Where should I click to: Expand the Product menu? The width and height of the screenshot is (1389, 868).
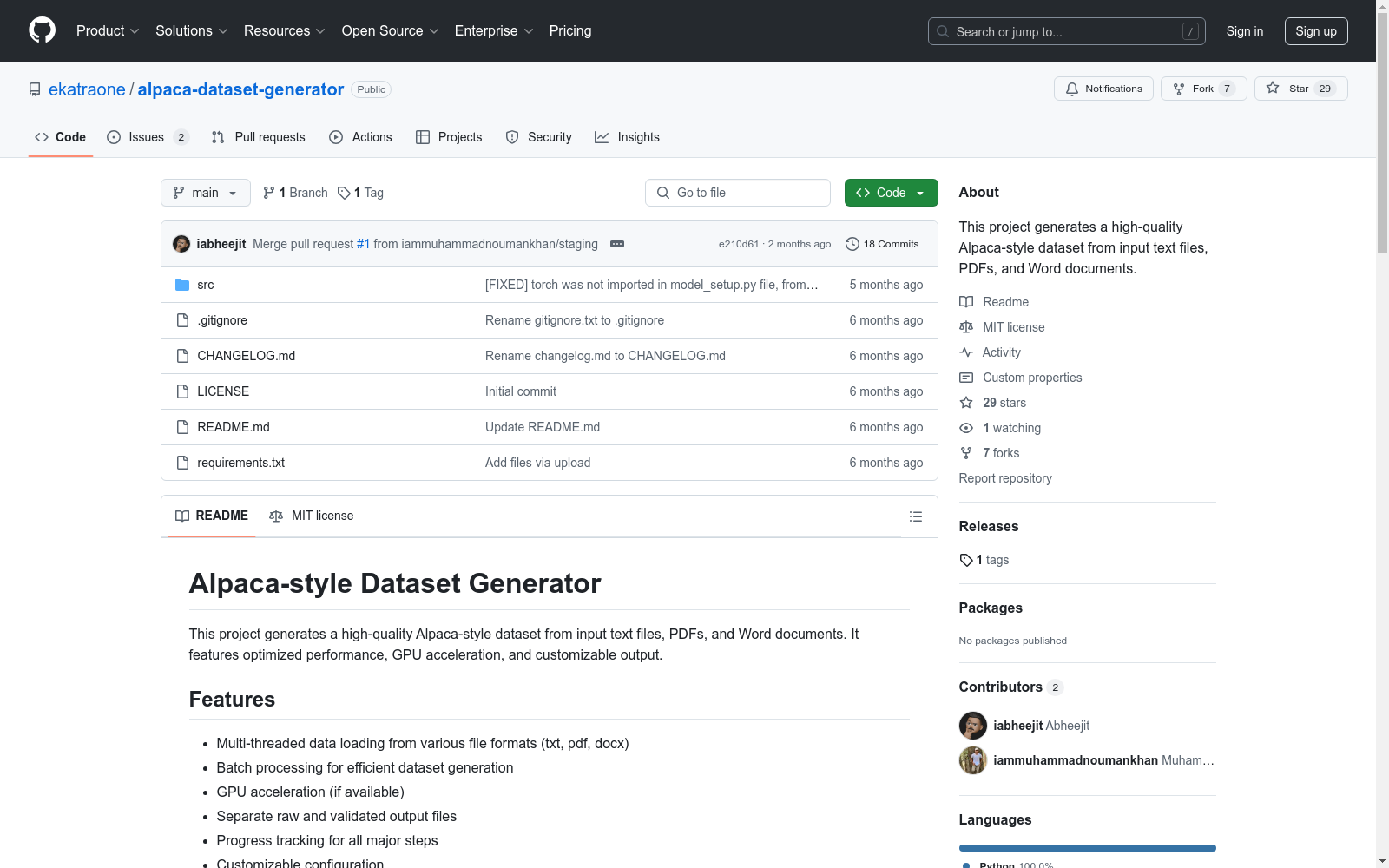[108, 30]
